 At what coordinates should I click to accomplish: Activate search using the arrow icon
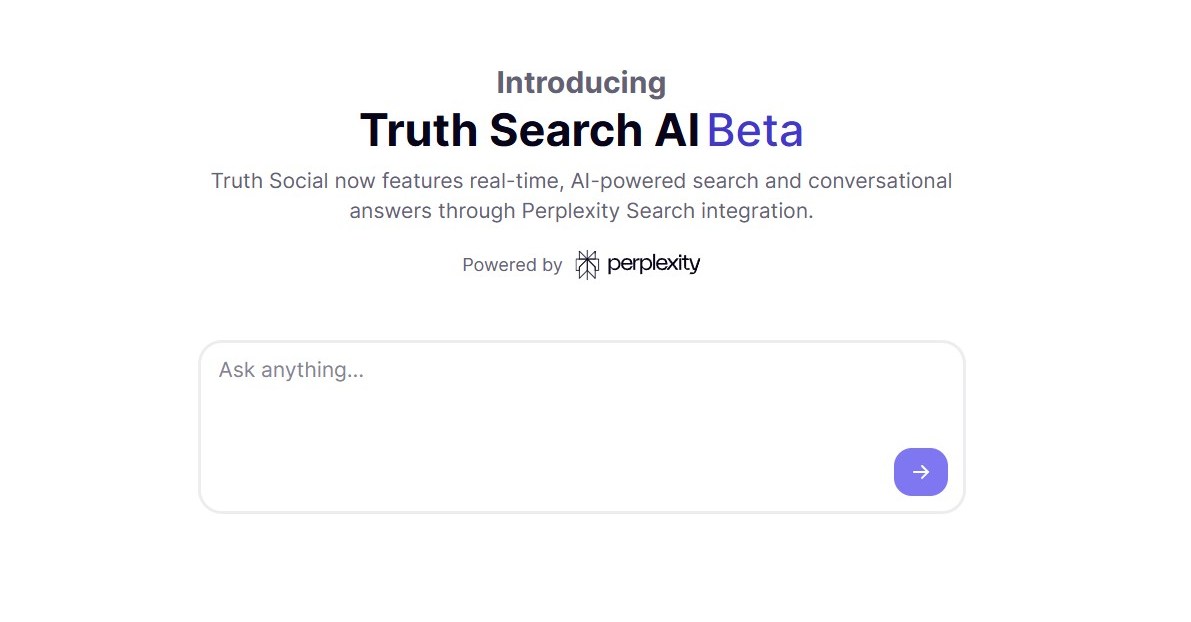[920, 471]
